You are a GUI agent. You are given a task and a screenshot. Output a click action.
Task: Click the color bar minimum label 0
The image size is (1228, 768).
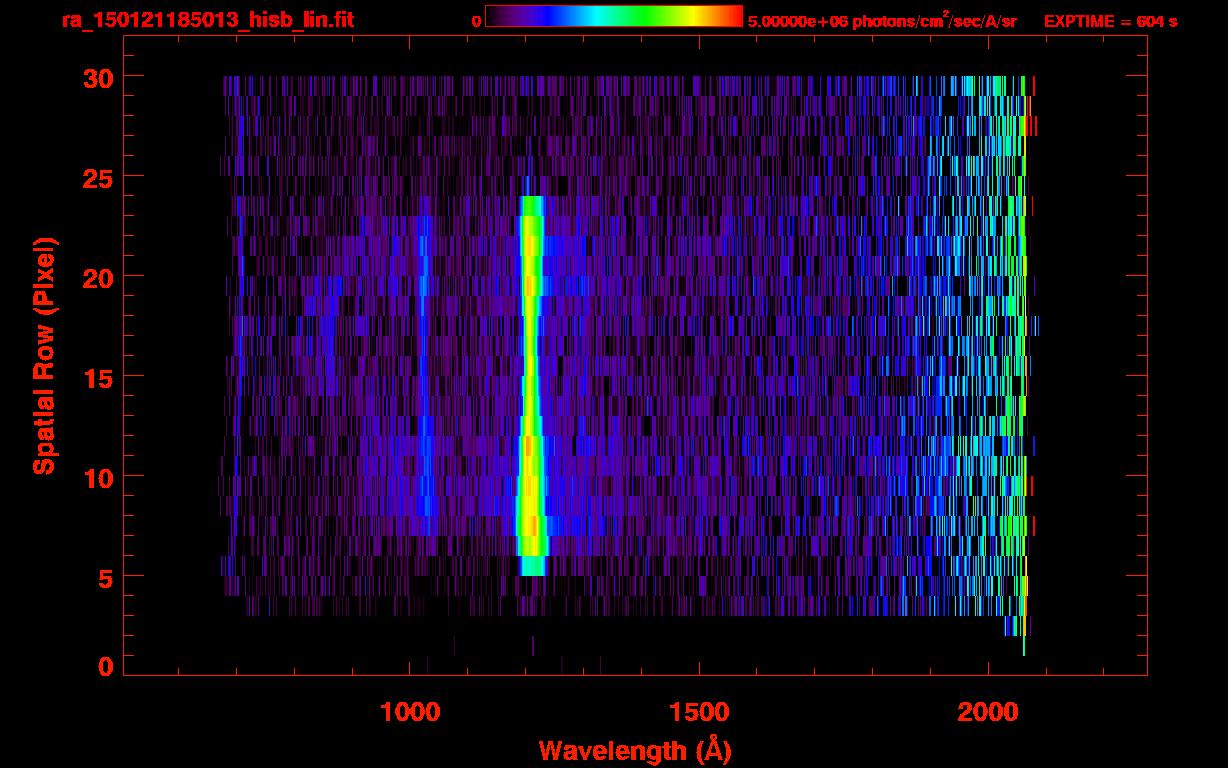pyautogui.click(x=476, y=21)
